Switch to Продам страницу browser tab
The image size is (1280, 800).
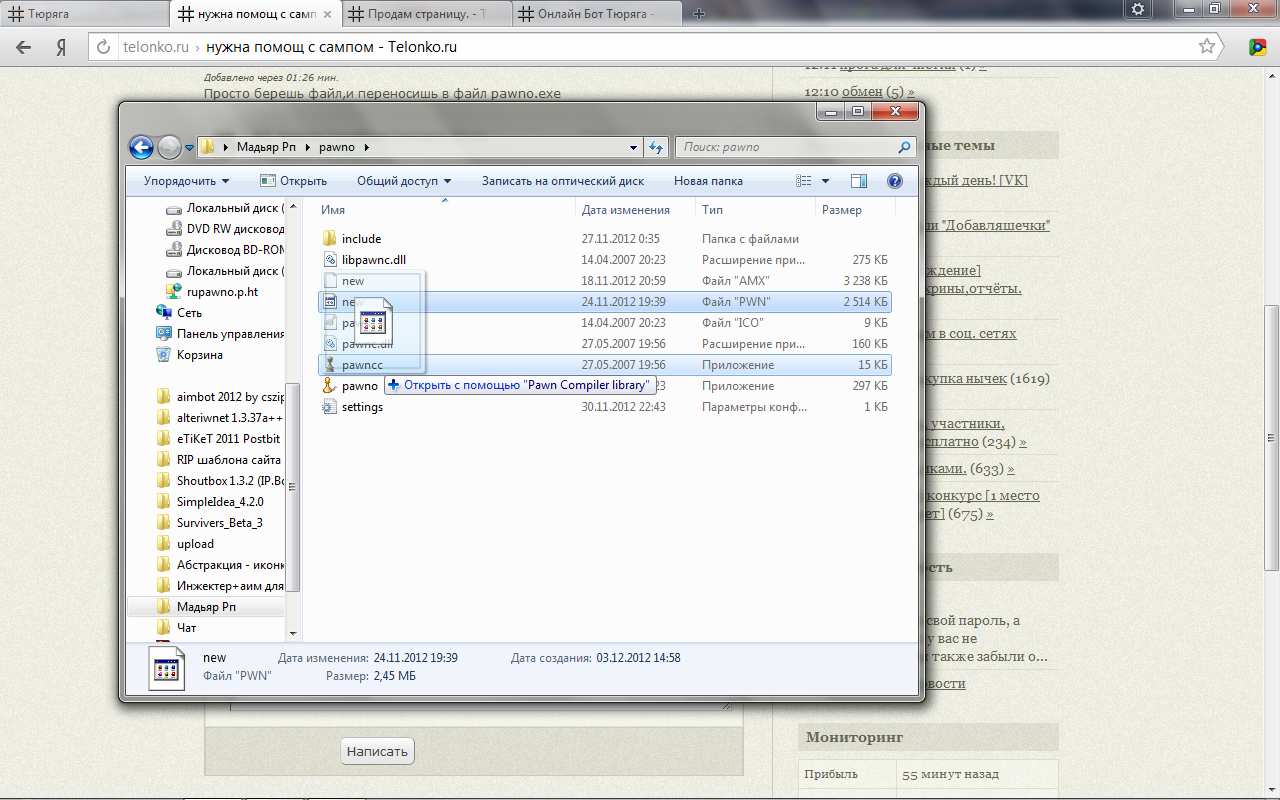(428, 14)
